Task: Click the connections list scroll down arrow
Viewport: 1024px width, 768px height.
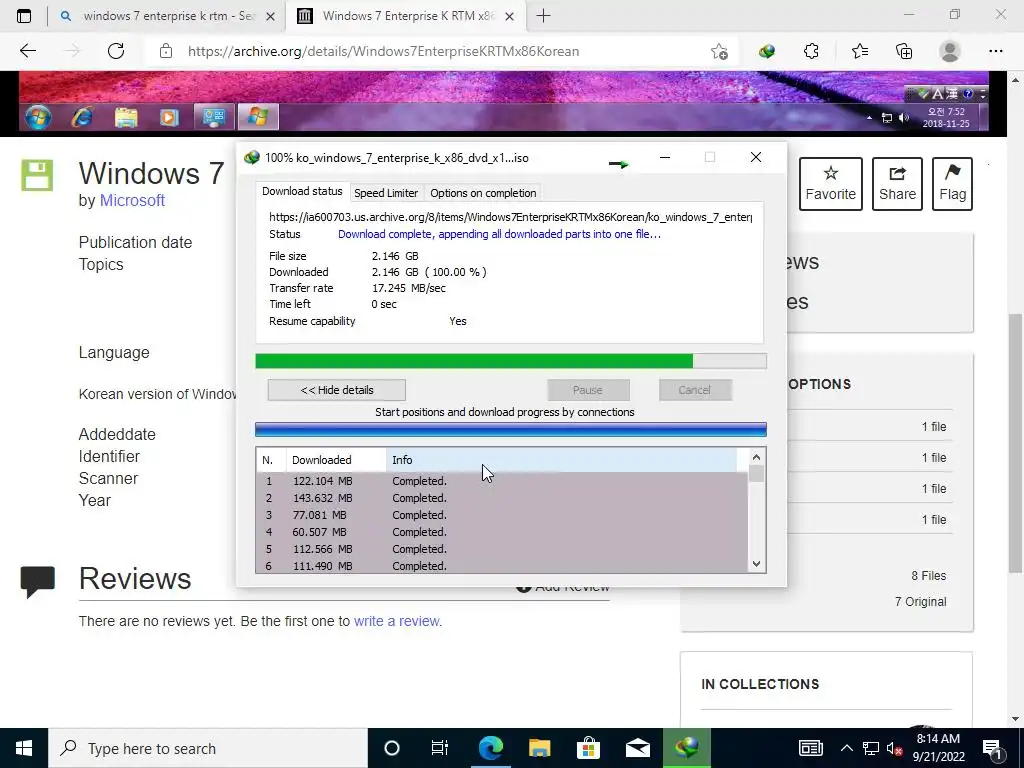Action: click(756, 564)
